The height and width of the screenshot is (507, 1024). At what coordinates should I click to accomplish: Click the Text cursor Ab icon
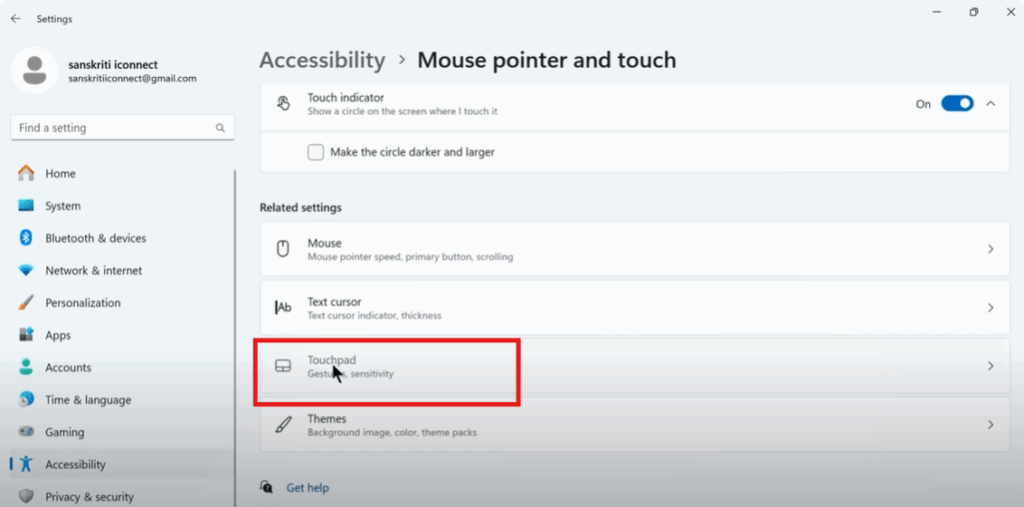tap(283, 308)
